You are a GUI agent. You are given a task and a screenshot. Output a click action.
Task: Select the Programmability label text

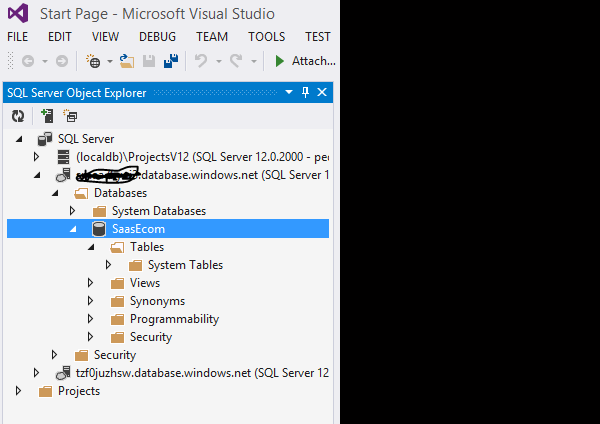174,319
